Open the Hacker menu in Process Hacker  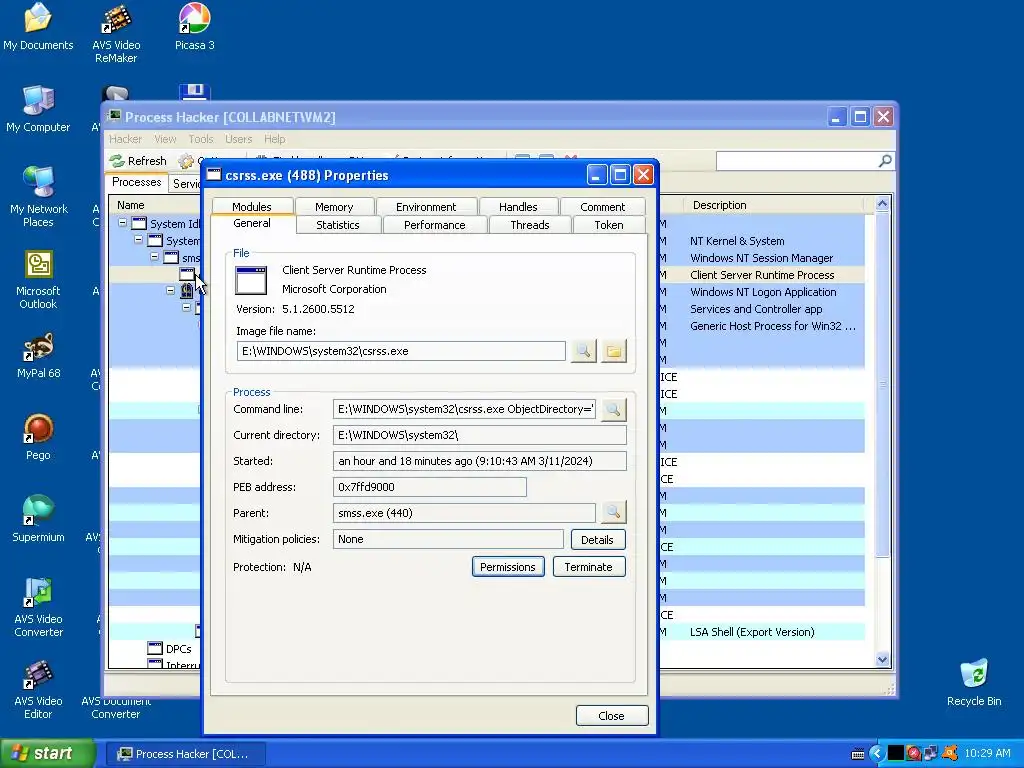click(125, 139)
